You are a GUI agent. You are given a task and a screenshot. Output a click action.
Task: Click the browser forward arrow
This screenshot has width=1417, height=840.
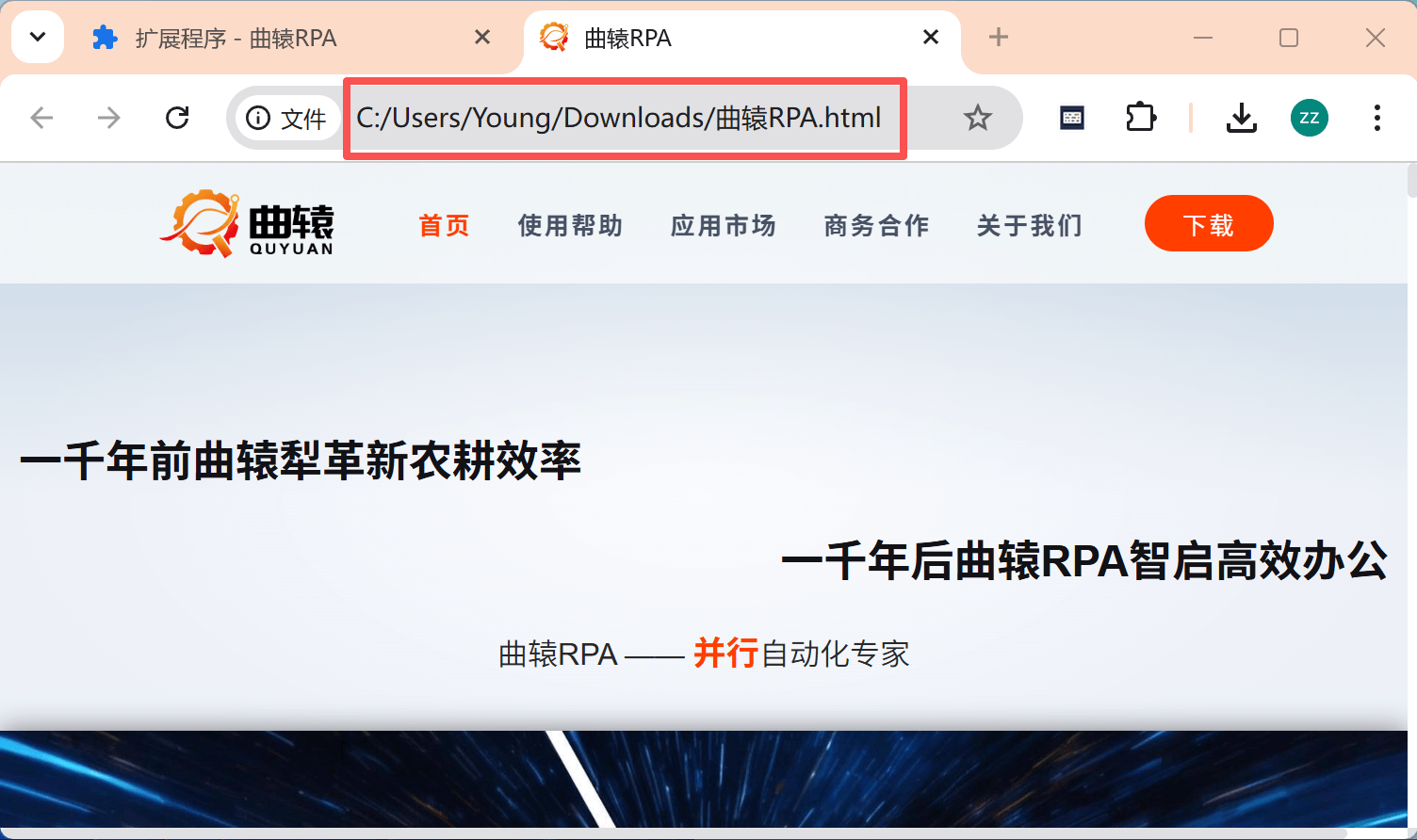tap(109, 118)
